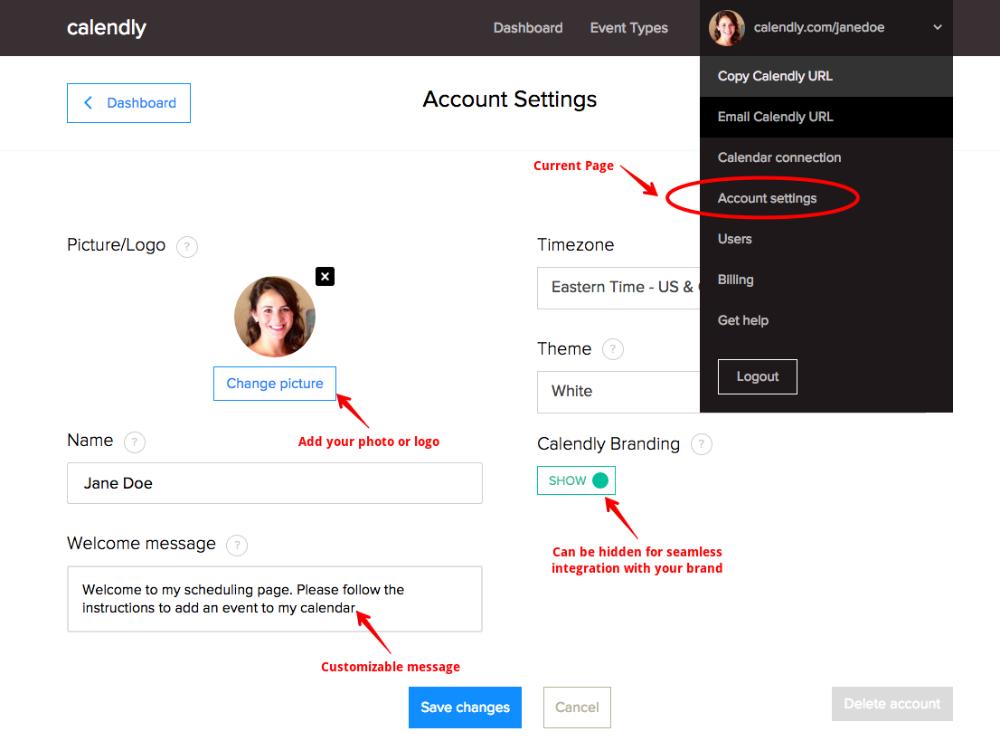Screen dimensions: 1000x741
Task: Open help icon beside Theme label
Action: (613, 349)
